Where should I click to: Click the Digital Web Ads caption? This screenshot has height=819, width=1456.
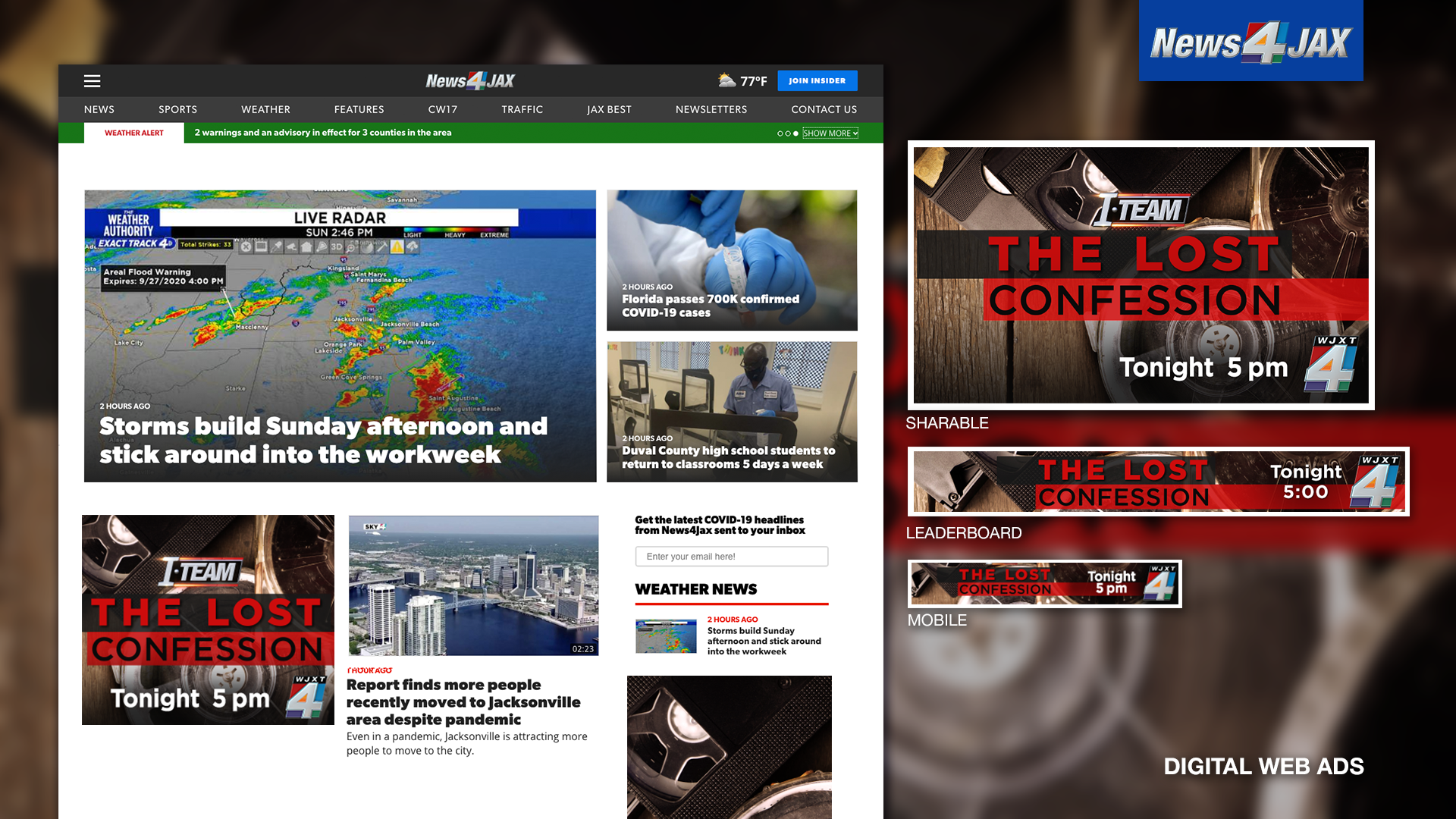[x=1264, y=767]
